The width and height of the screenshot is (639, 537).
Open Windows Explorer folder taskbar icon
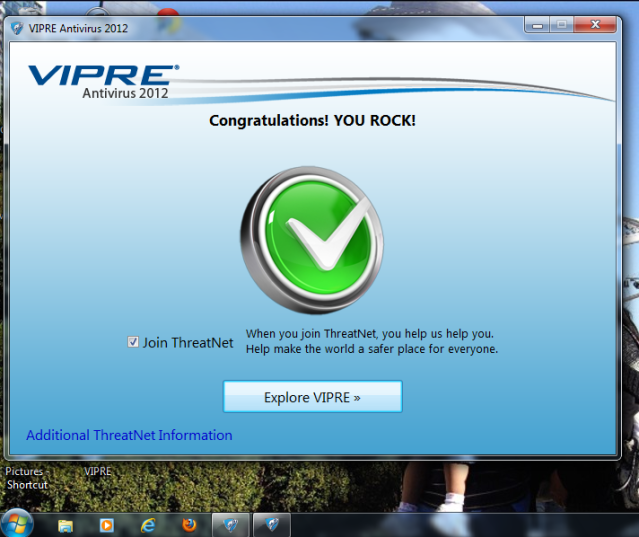(x=65, y=525)
